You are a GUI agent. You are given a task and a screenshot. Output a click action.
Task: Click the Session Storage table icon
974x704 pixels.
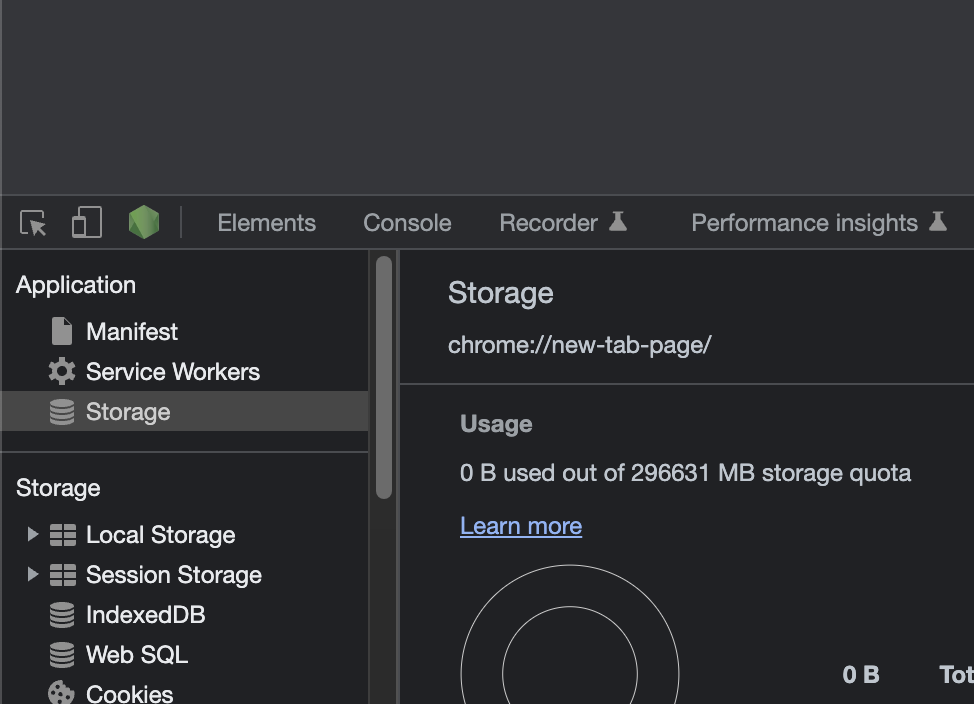tap(64, 574)
